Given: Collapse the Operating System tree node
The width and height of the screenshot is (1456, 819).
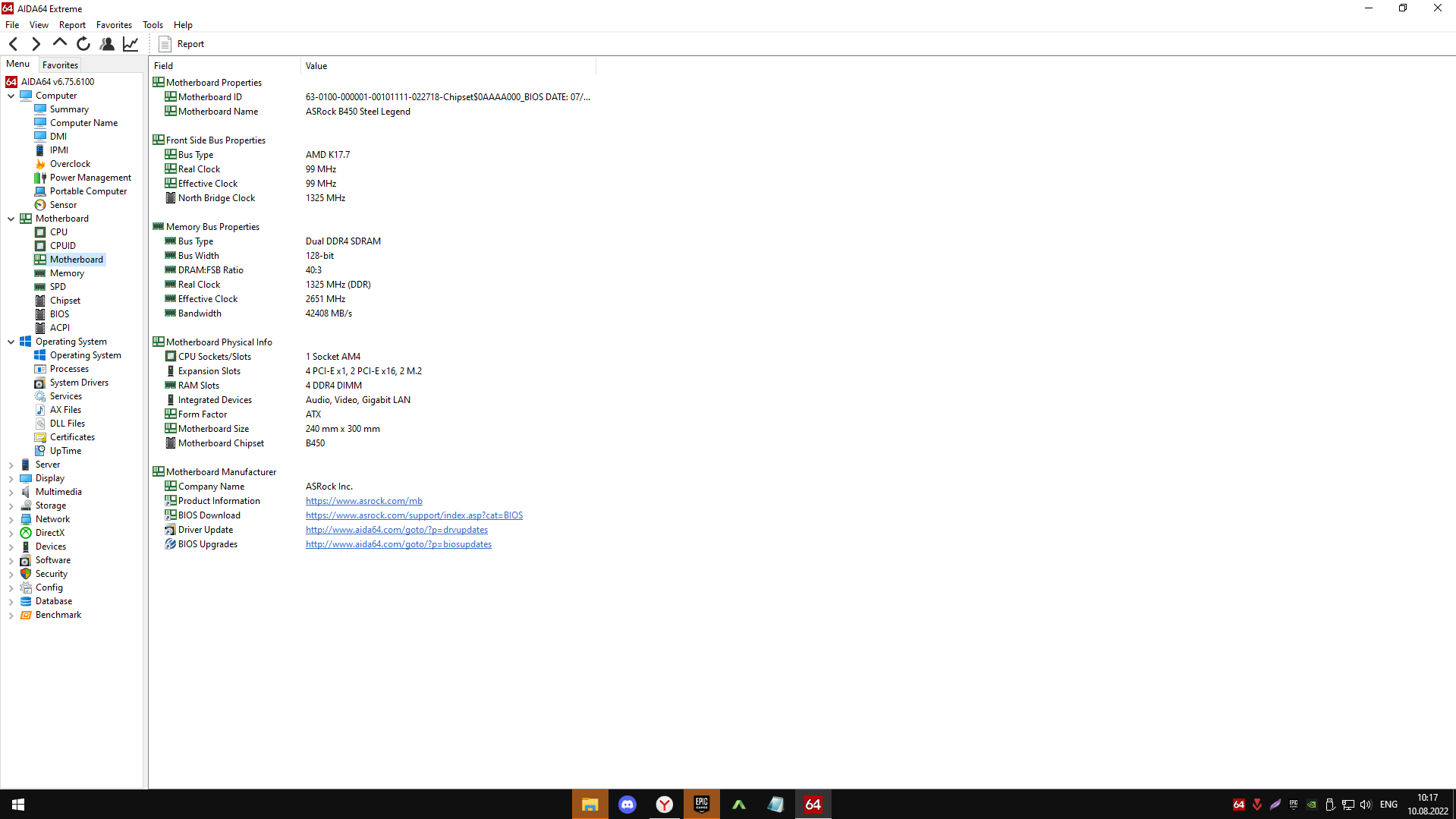Looking at the screenshot, I should coord(11,342).
